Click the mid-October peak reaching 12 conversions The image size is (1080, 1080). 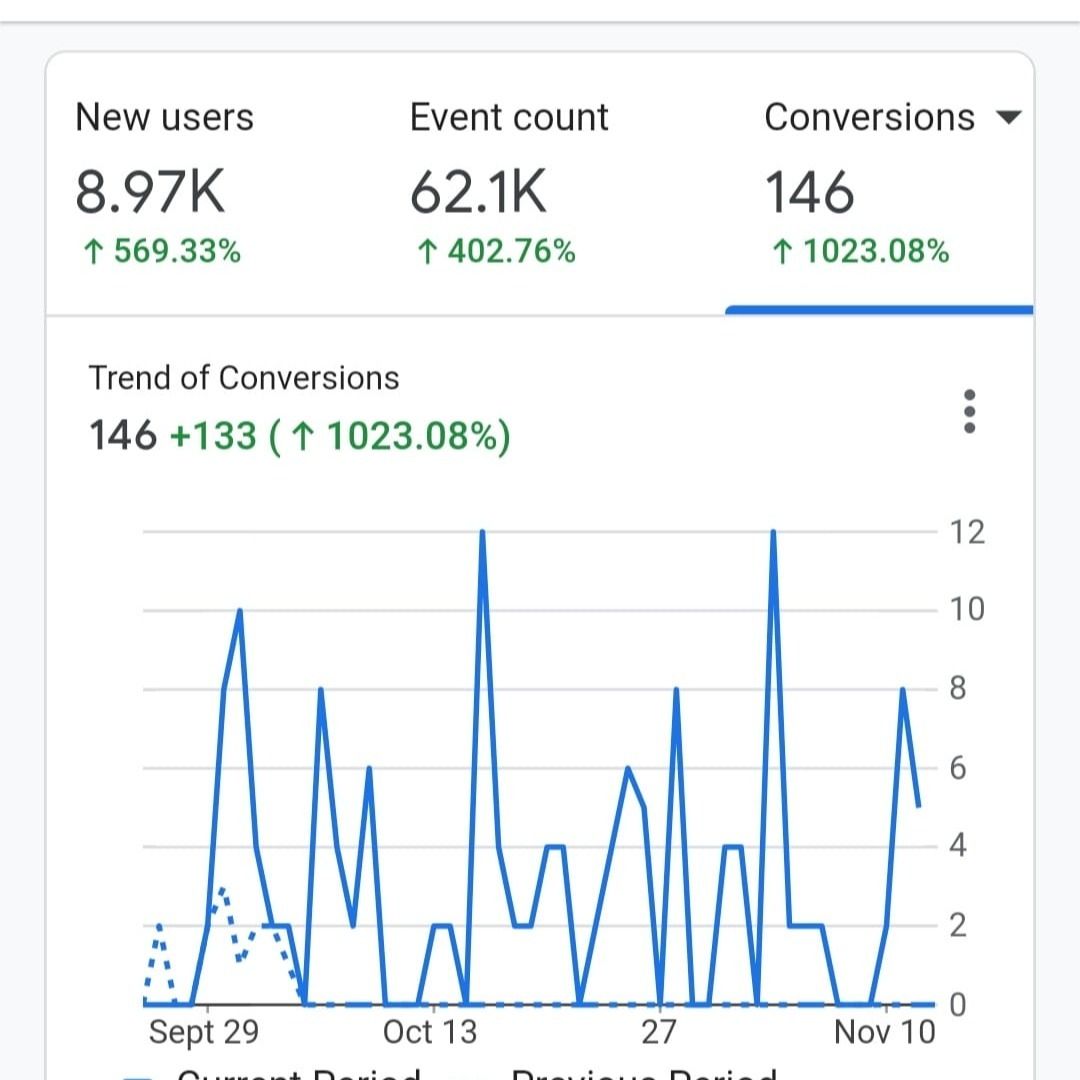coord(483,534)
